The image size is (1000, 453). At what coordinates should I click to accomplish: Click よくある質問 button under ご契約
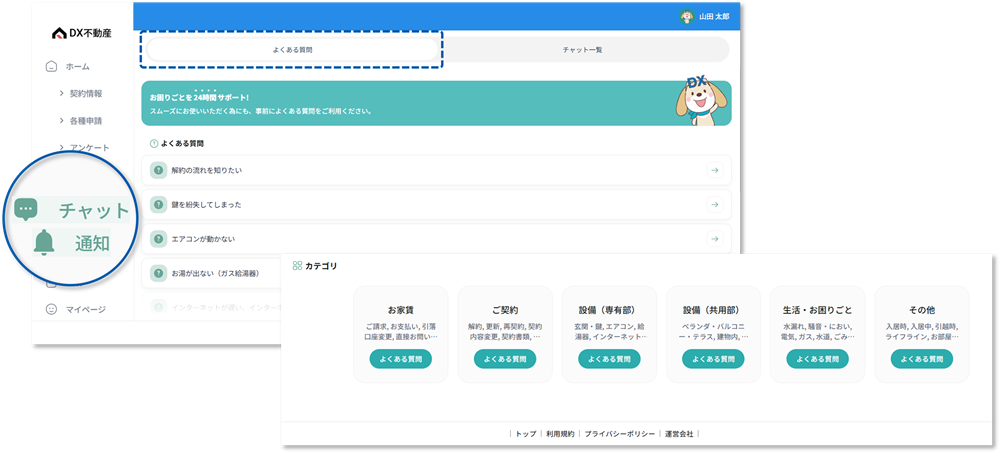(x=505, y=359)
